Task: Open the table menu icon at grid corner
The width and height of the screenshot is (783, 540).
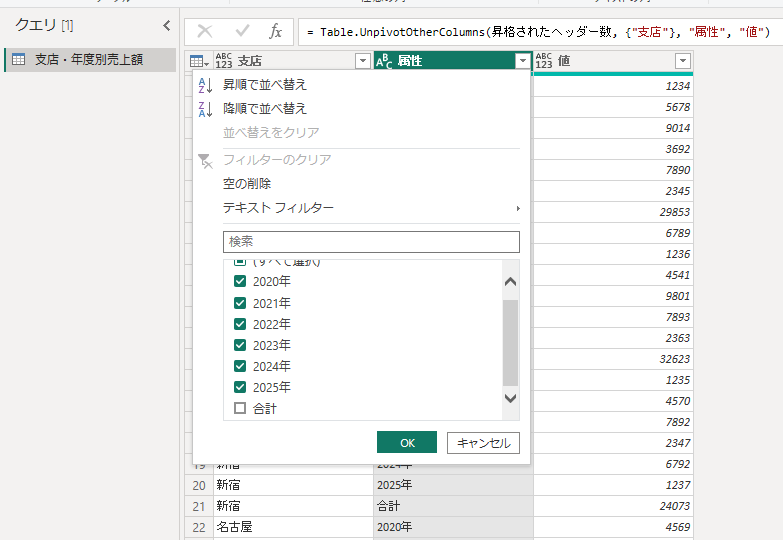Action: pyautogui.click(x=199, y=61)
